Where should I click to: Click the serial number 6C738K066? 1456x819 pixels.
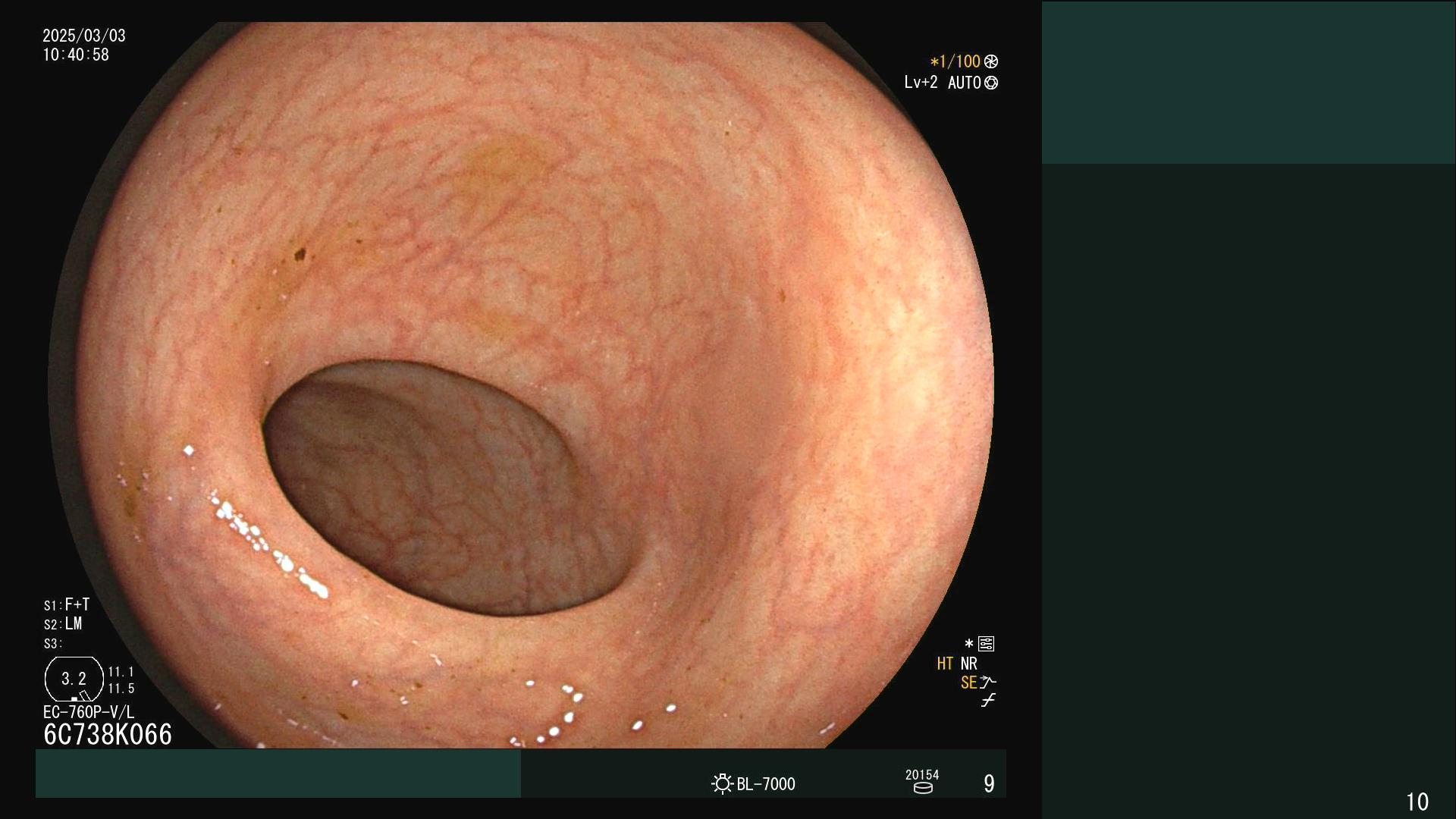[x=108, y=734]
